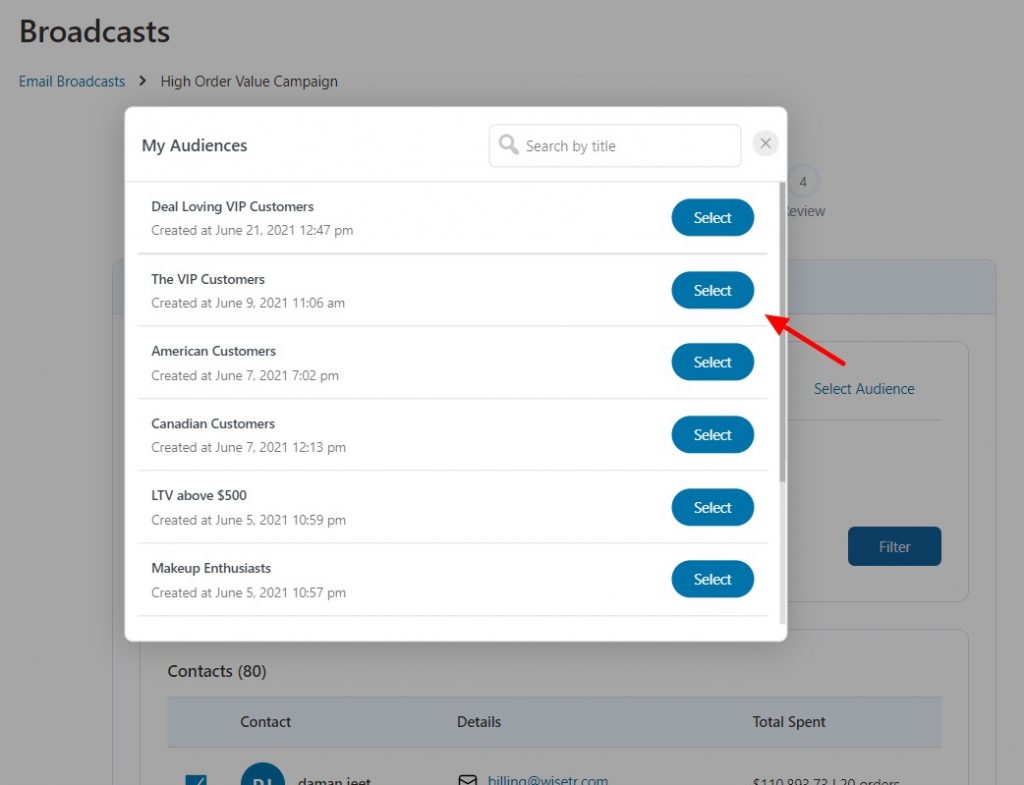Image resolution: width=1024 pixels, height=785 pixels.
Task: Close the My Audiences dialog
Action: 765,143
